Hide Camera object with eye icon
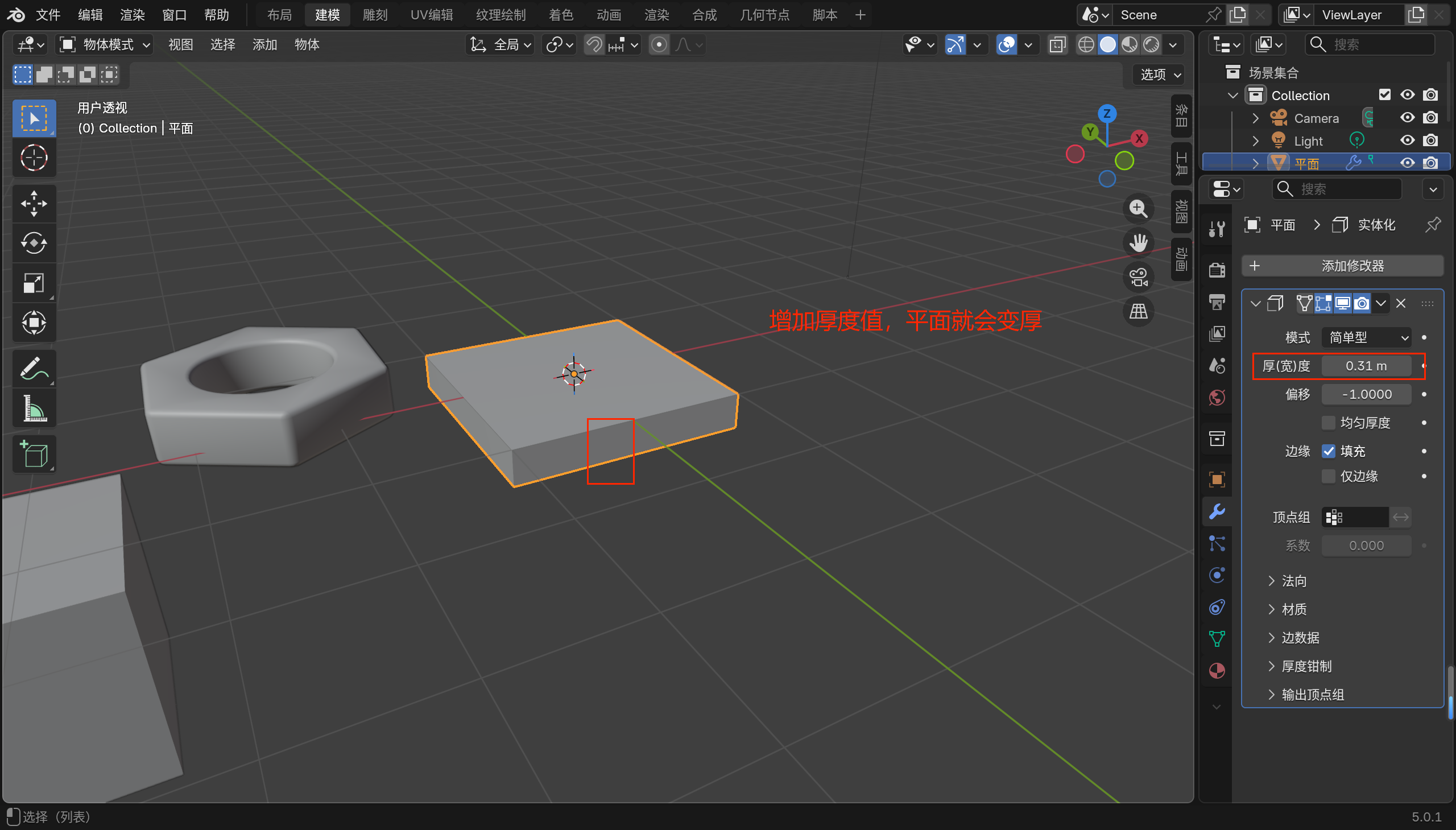 1407,118
